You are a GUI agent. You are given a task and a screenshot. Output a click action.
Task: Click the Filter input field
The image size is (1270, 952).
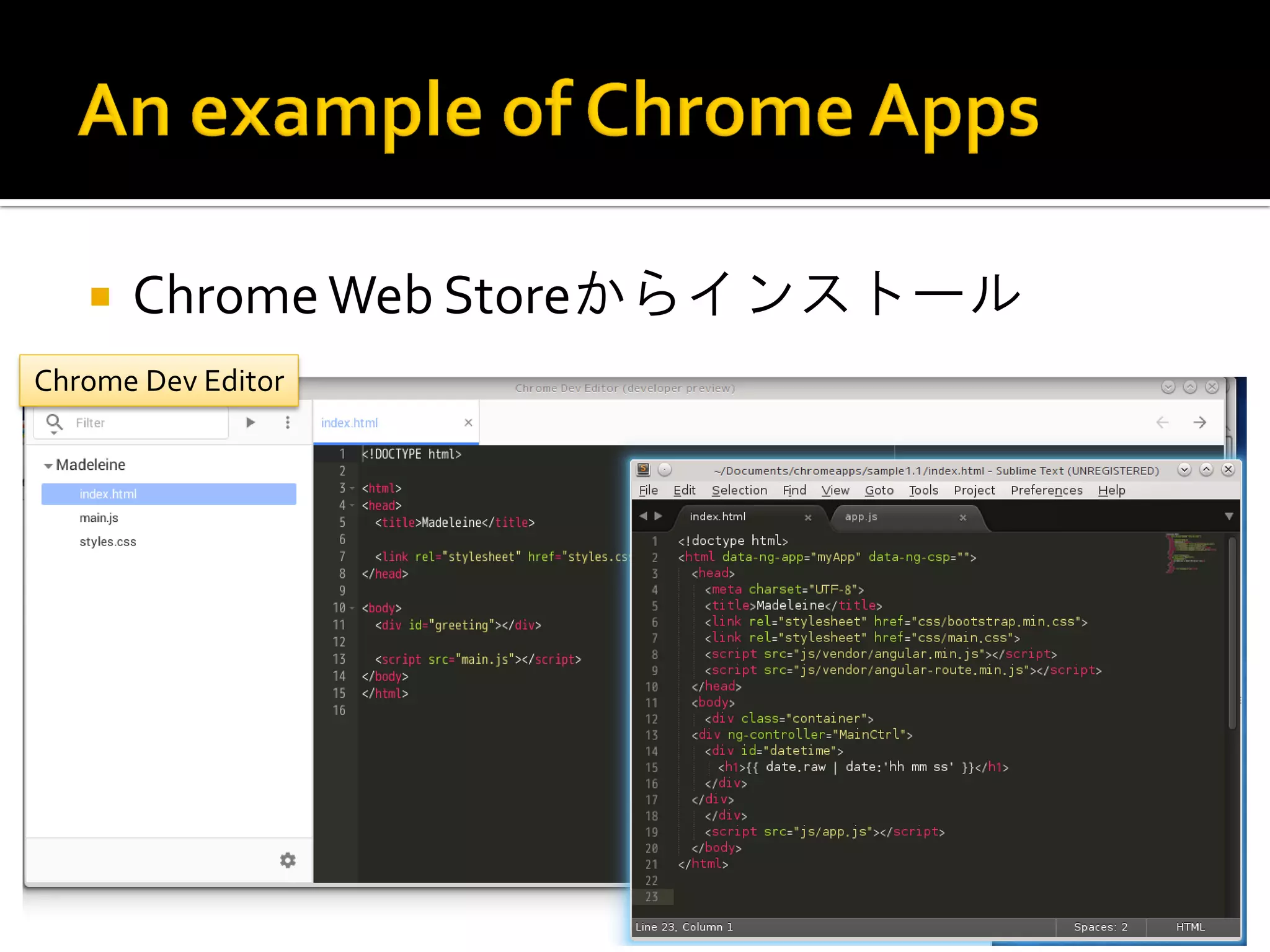(131, 423)
